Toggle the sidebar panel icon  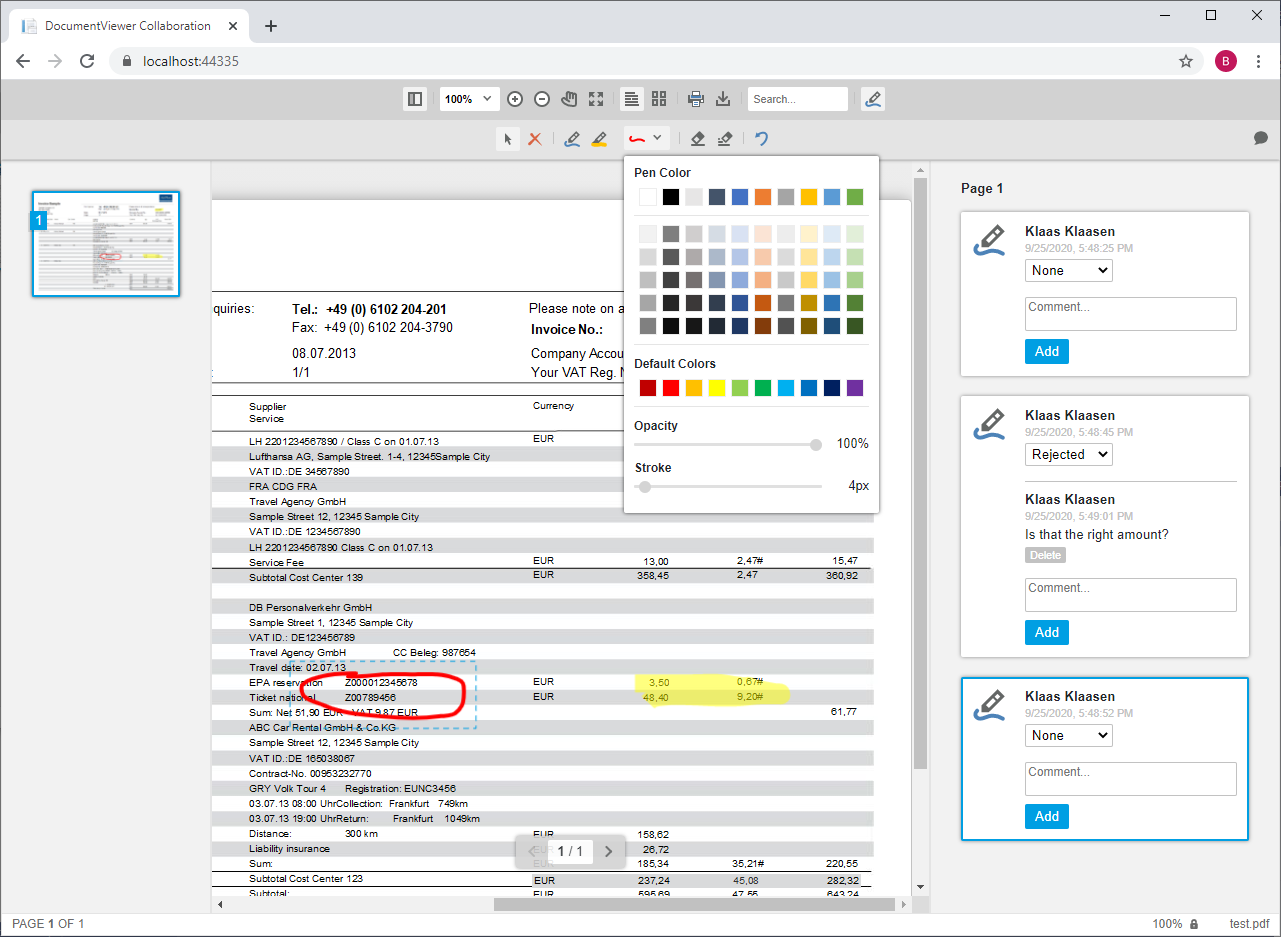coord(415,99)
